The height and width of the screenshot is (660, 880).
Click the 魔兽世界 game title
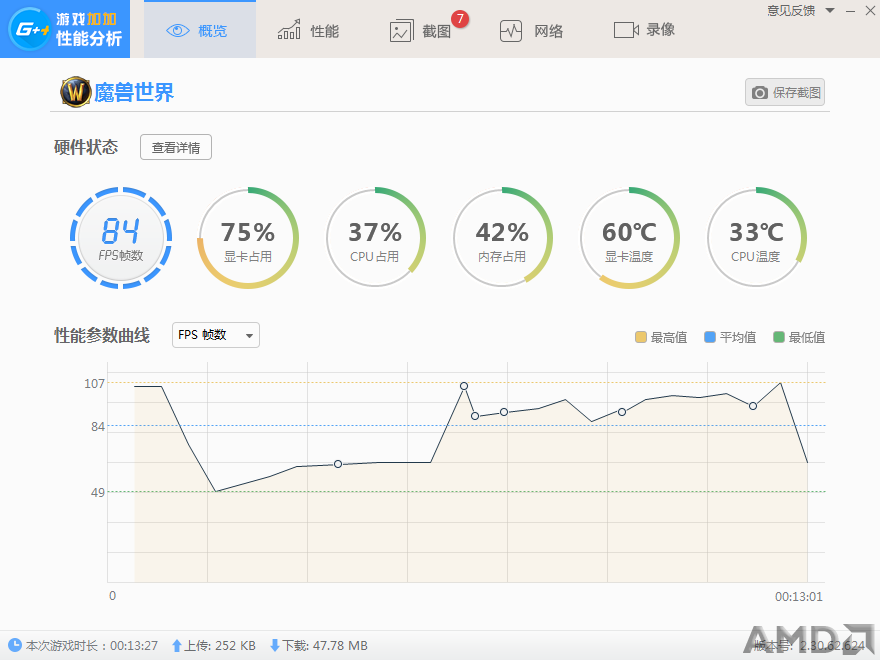tap(134, 92)
